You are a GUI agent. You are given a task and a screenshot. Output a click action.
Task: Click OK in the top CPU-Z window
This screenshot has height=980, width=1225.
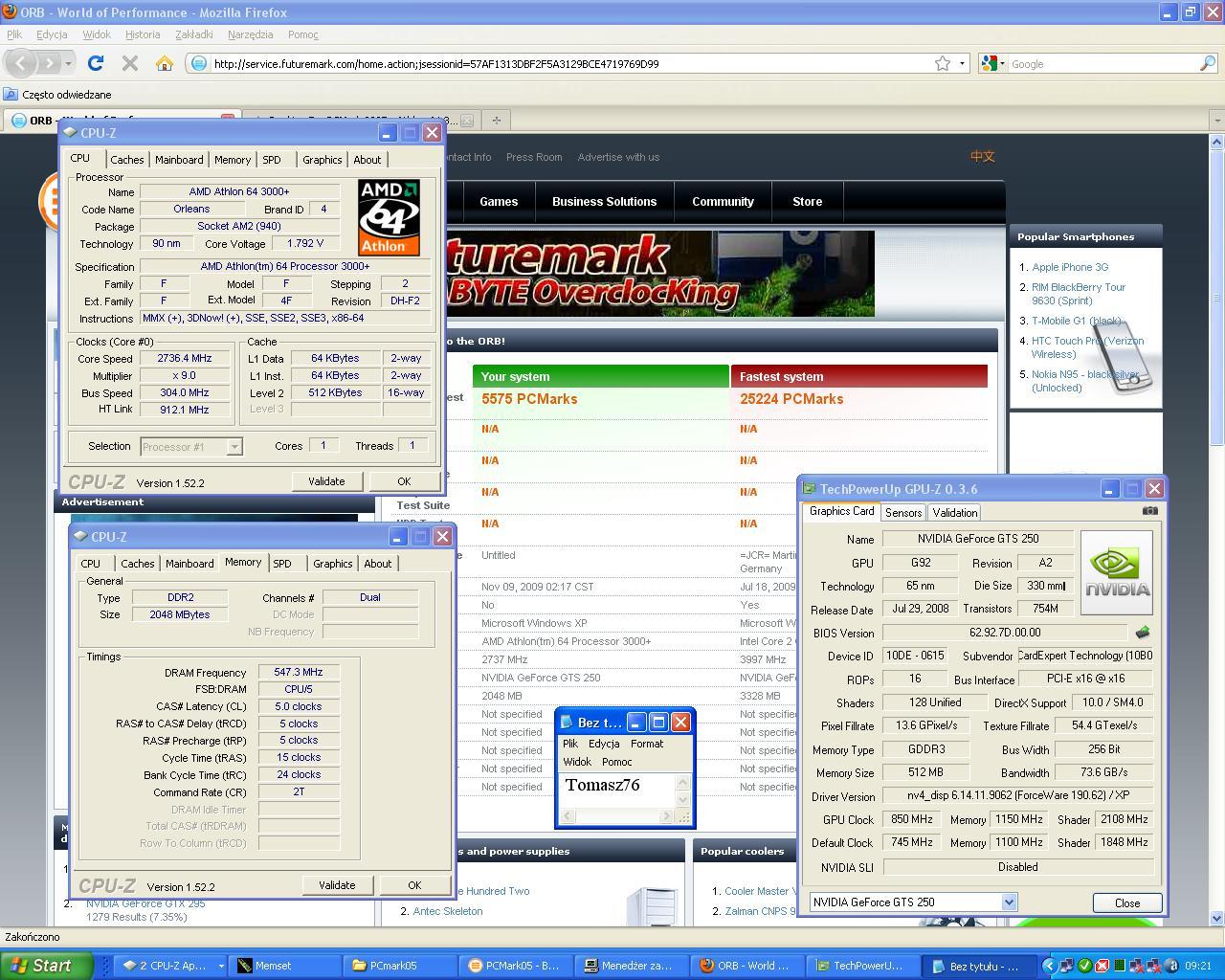click(x=404, y=481)
